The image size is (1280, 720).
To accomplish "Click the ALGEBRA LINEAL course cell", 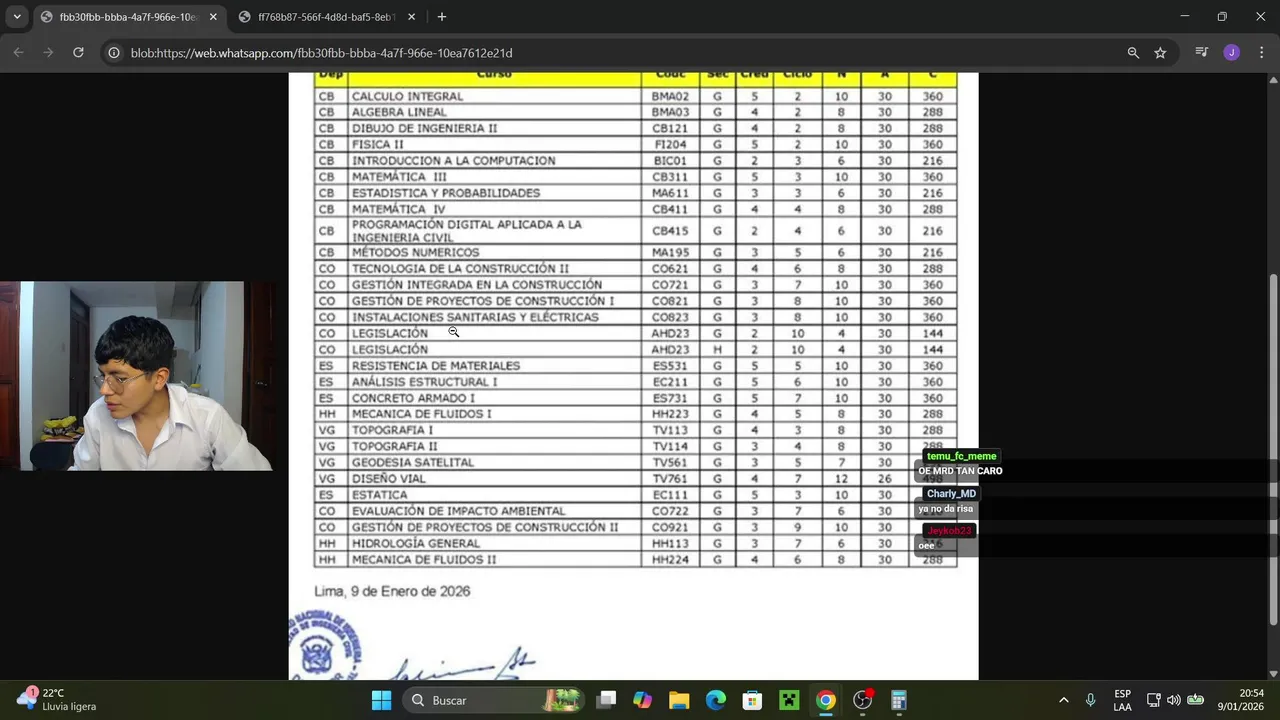I will 494,112.
